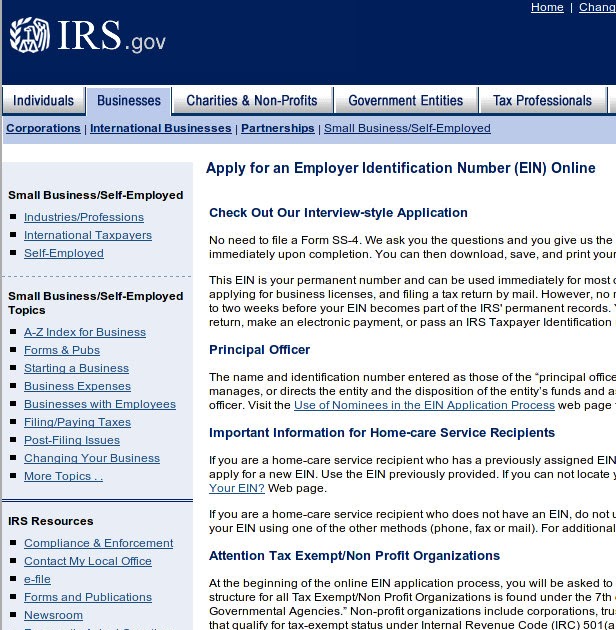This screenshot has width=616, height=630.
Task: Open Forms & Pubs sidebar link
Action: coord(62,350)
